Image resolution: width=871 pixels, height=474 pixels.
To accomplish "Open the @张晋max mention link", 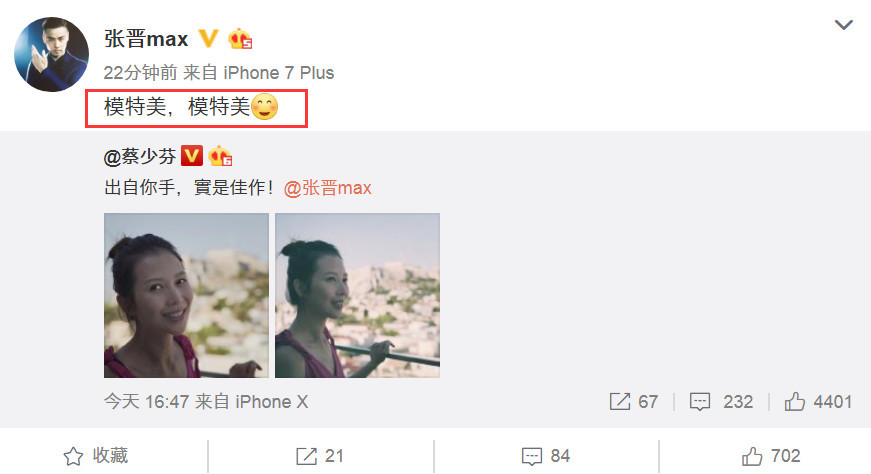I will tap(327, 188).
